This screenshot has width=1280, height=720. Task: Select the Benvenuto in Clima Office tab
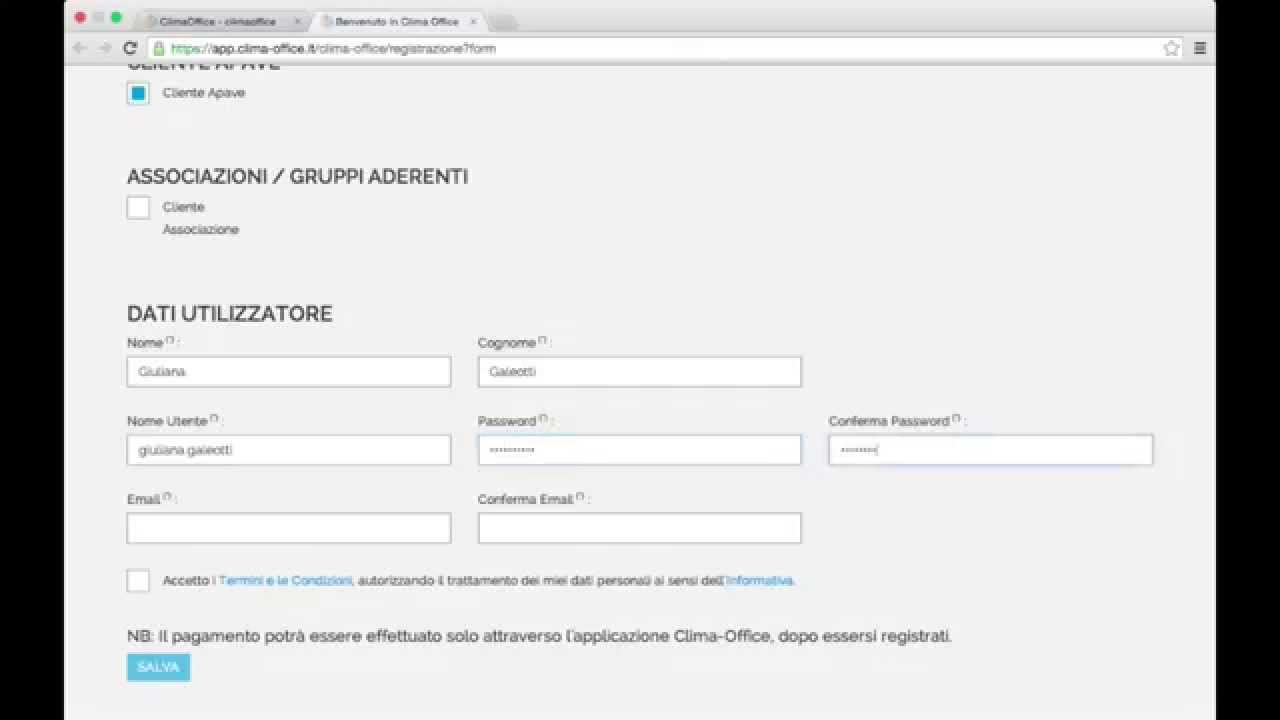pyautogui.click(x=397, y=21)
